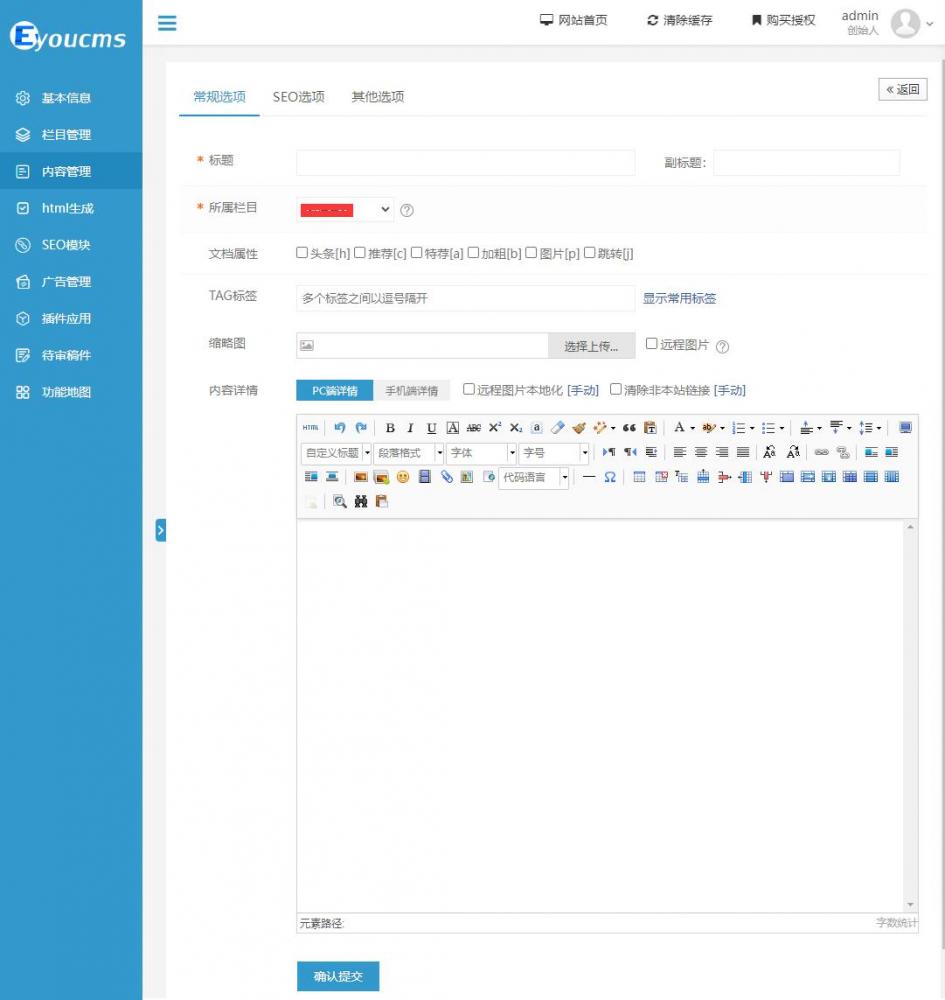Open 字号 font size dropdown
The width and height of the screenshot is (945, 1000).
tap(585, 453)
